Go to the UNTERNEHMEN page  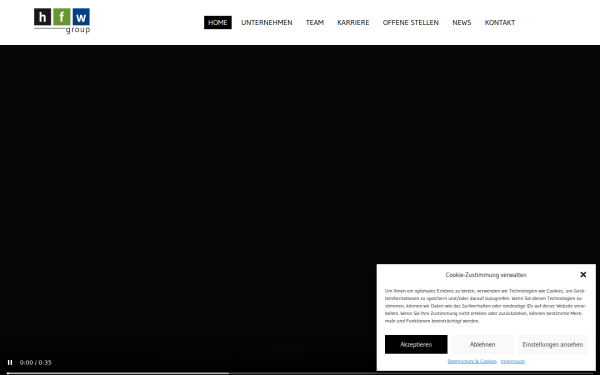[267, 23]
